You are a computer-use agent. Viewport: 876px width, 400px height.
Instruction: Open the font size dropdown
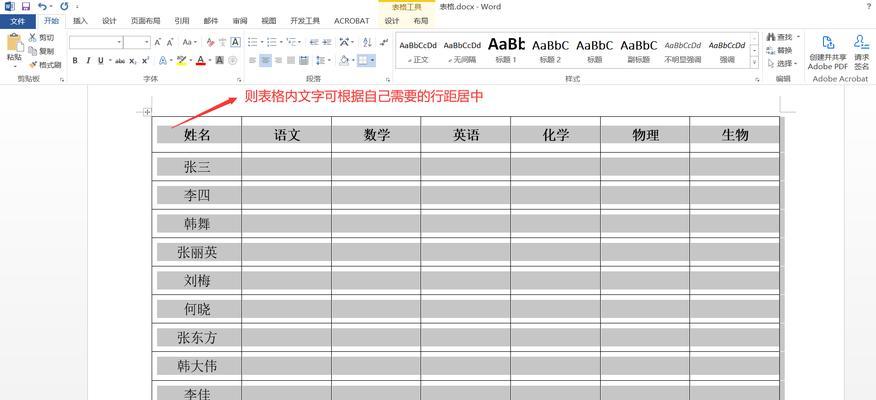[x=147, y=42]
